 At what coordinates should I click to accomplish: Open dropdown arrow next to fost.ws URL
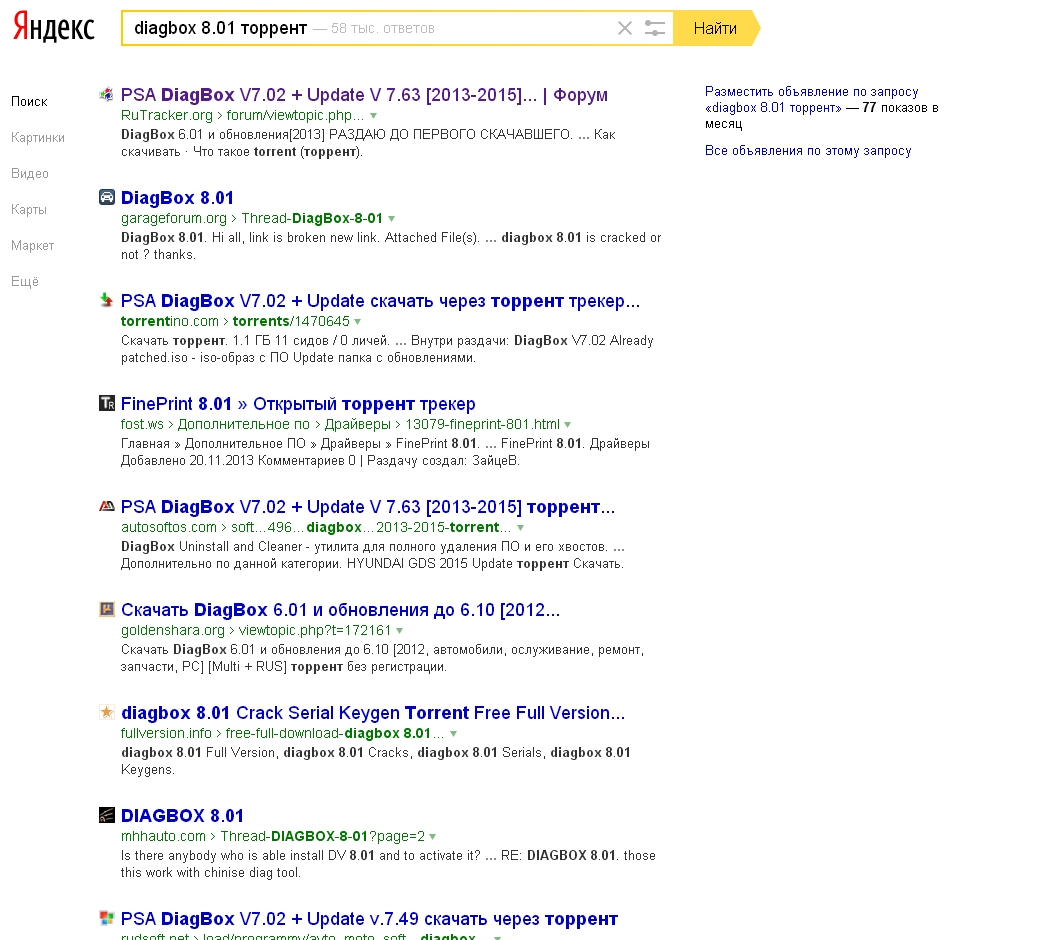point(567,425)
